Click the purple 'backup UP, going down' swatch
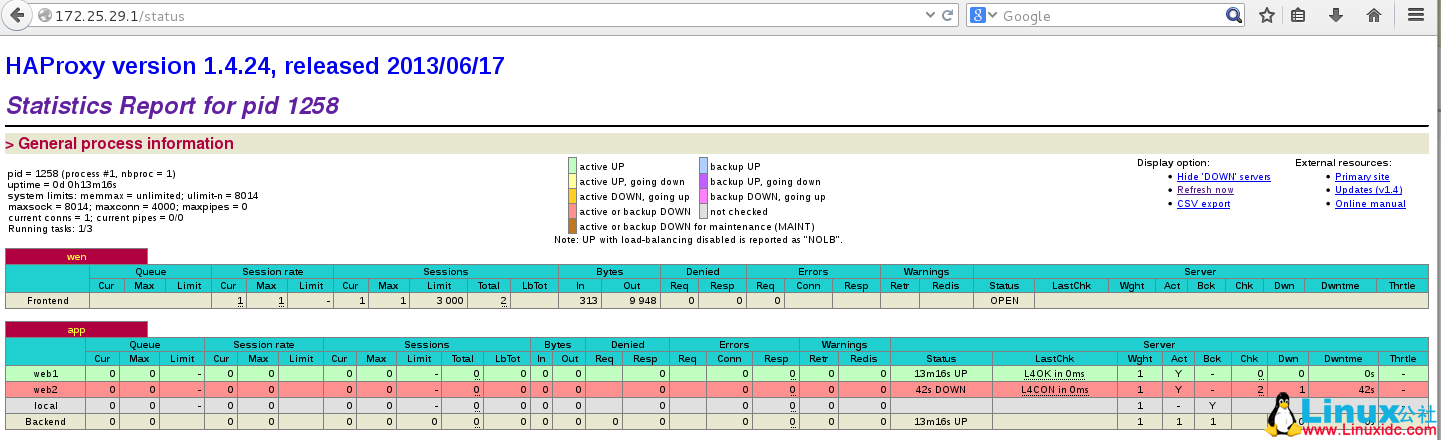Screen dimensions: 1441x440 [x=703, y=181]
